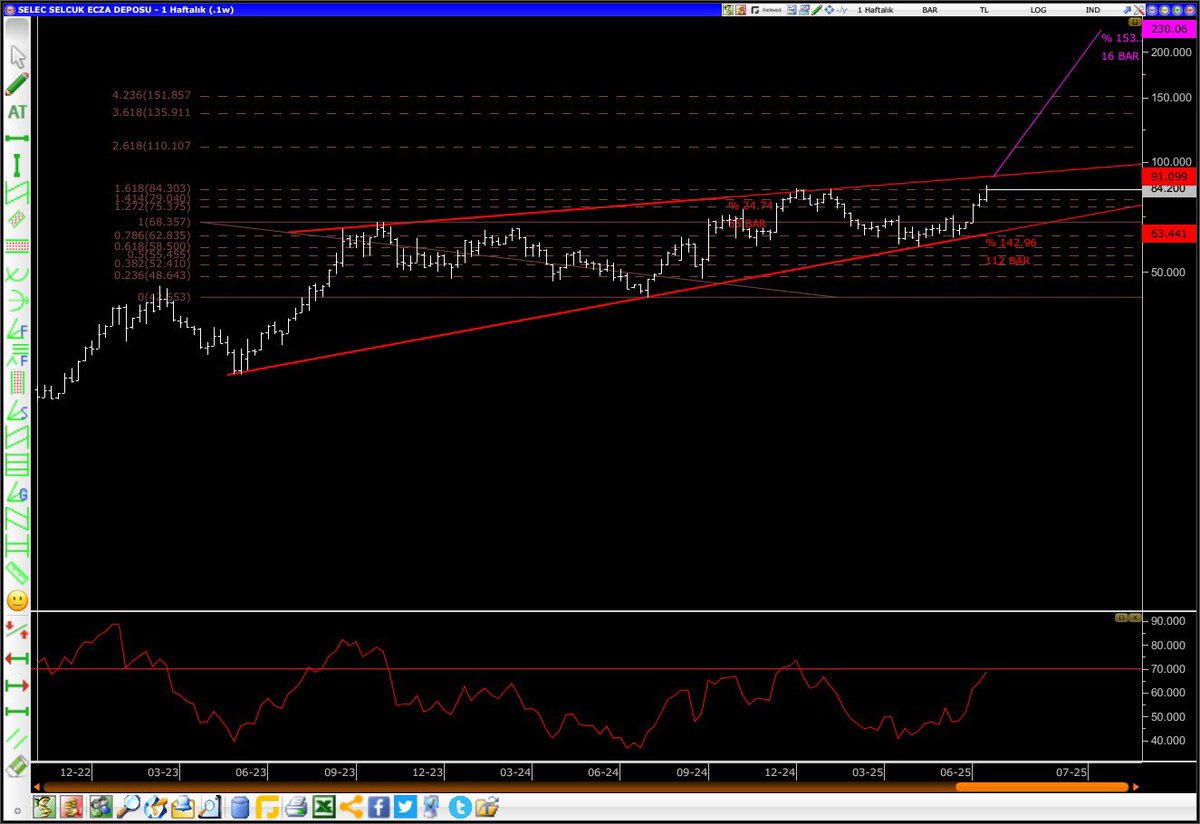Click the green pencil icon in top toolbar
Screen dimensions: 1200x824
pos(815,10)
